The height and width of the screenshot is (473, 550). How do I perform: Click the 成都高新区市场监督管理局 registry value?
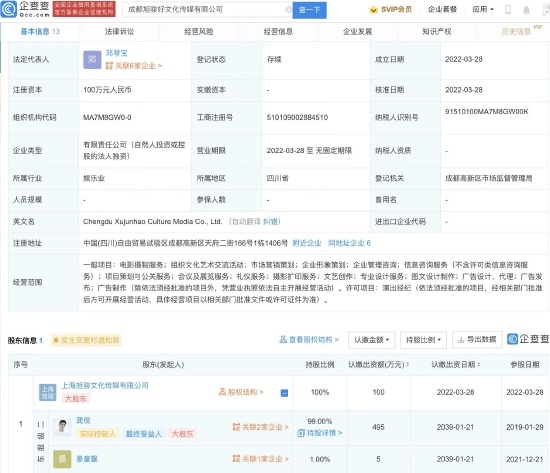click(489, 178)
